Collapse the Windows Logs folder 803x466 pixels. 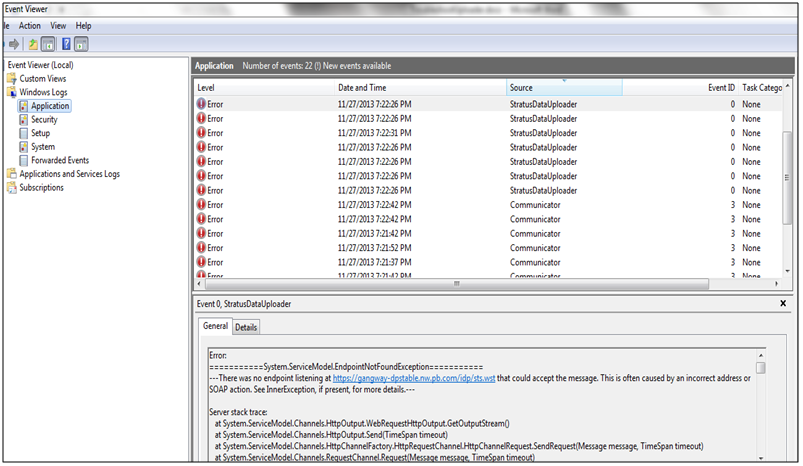pyautogui.click(x=42, y=92)
